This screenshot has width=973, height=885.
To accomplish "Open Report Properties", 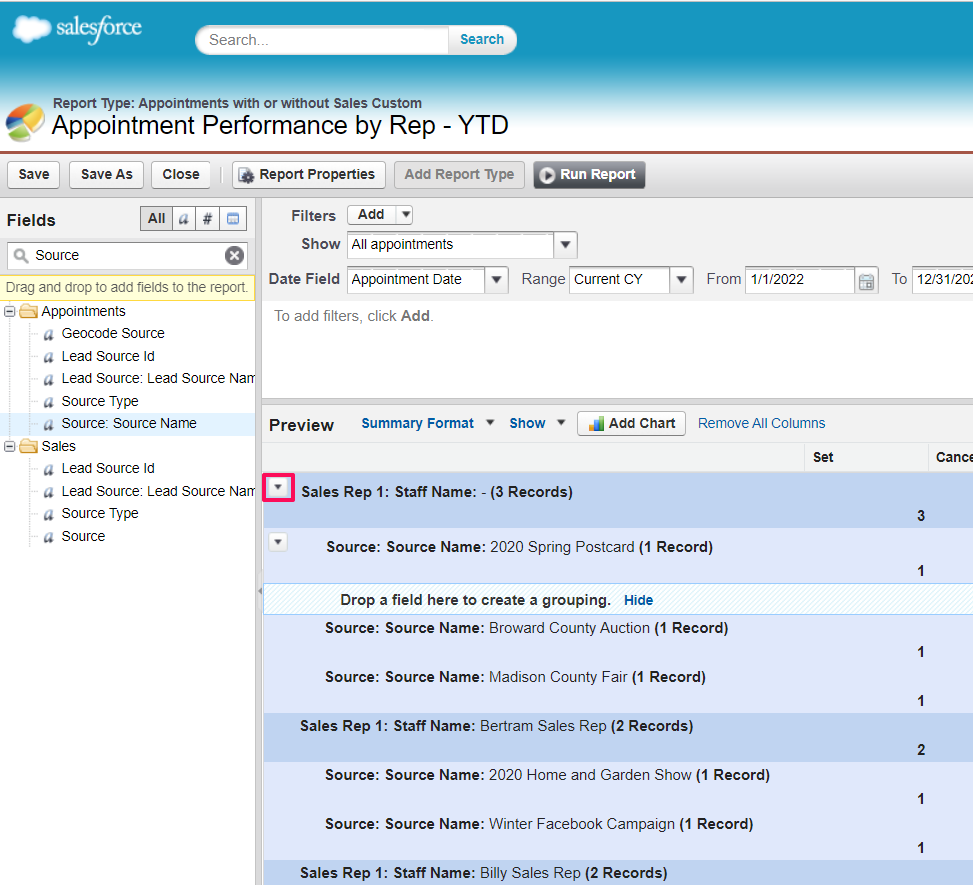I will point(308,175).
